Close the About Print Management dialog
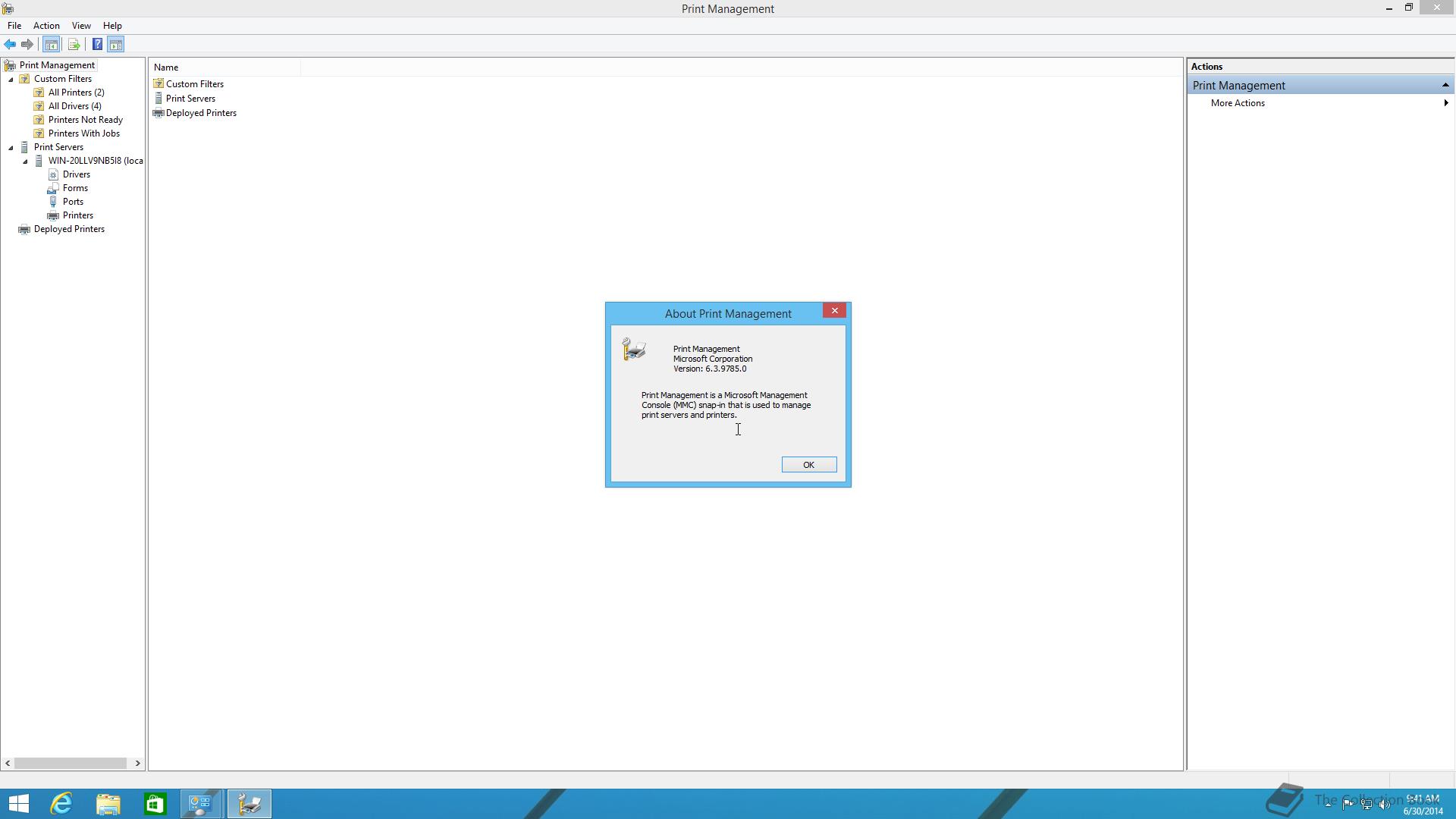The height and width of the screenshot is (819, 1456). (x=835, y=310)
